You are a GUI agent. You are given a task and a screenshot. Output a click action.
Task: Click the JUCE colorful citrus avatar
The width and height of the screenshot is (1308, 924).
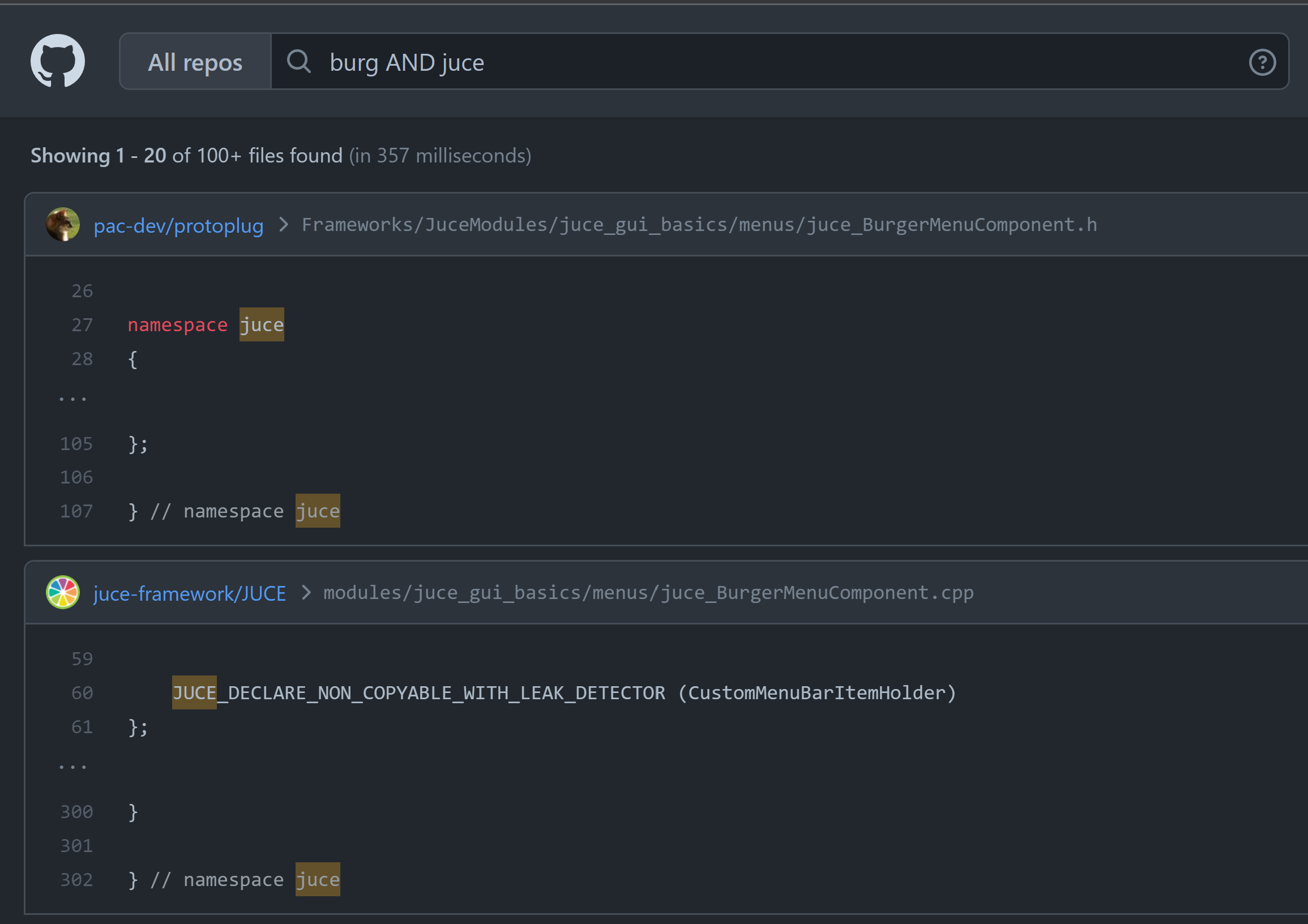coord(63,592)
